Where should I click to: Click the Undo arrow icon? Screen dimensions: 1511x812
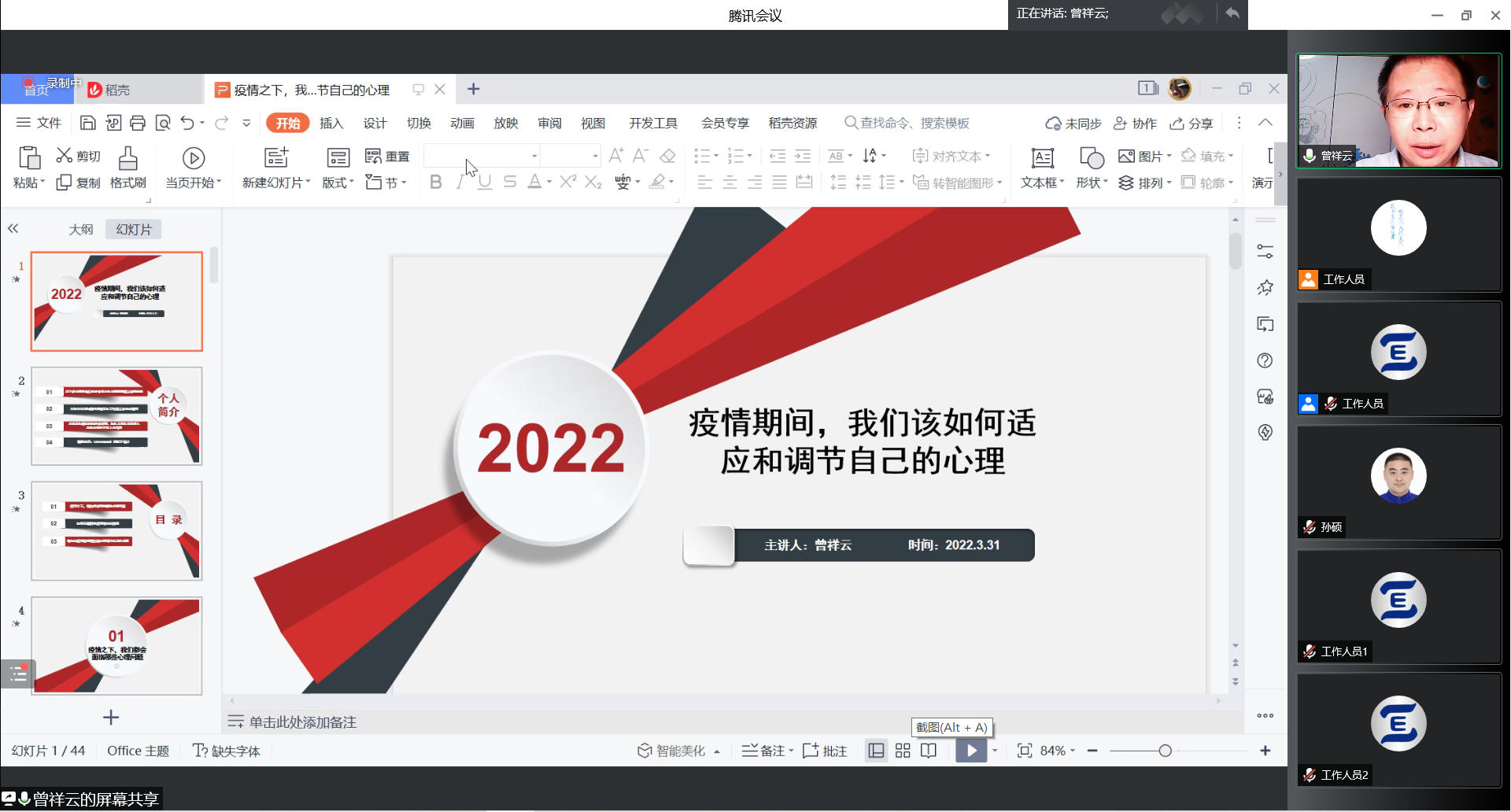[187, 123]
